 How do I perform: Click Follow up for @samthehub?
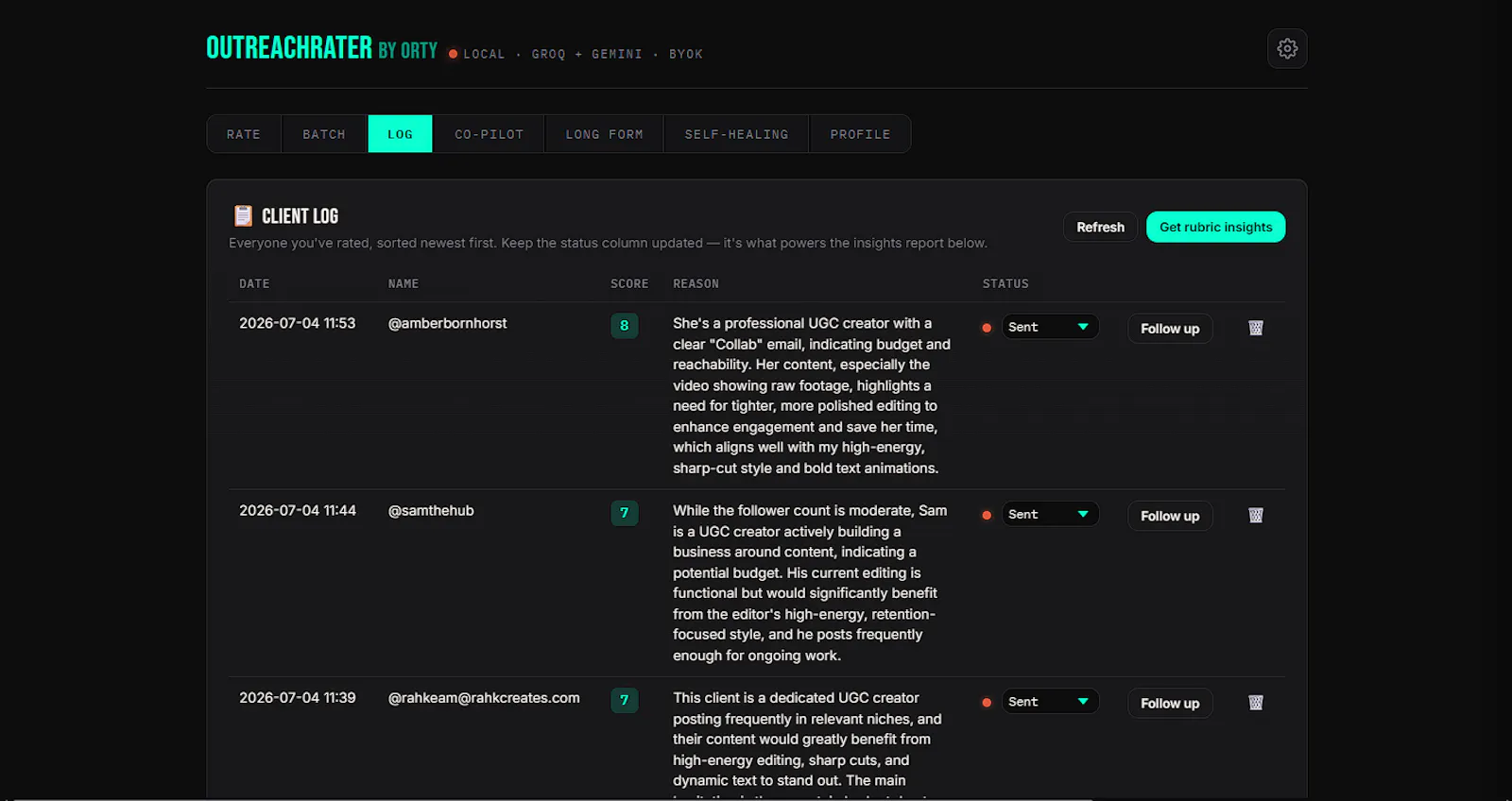[1170, 516]
